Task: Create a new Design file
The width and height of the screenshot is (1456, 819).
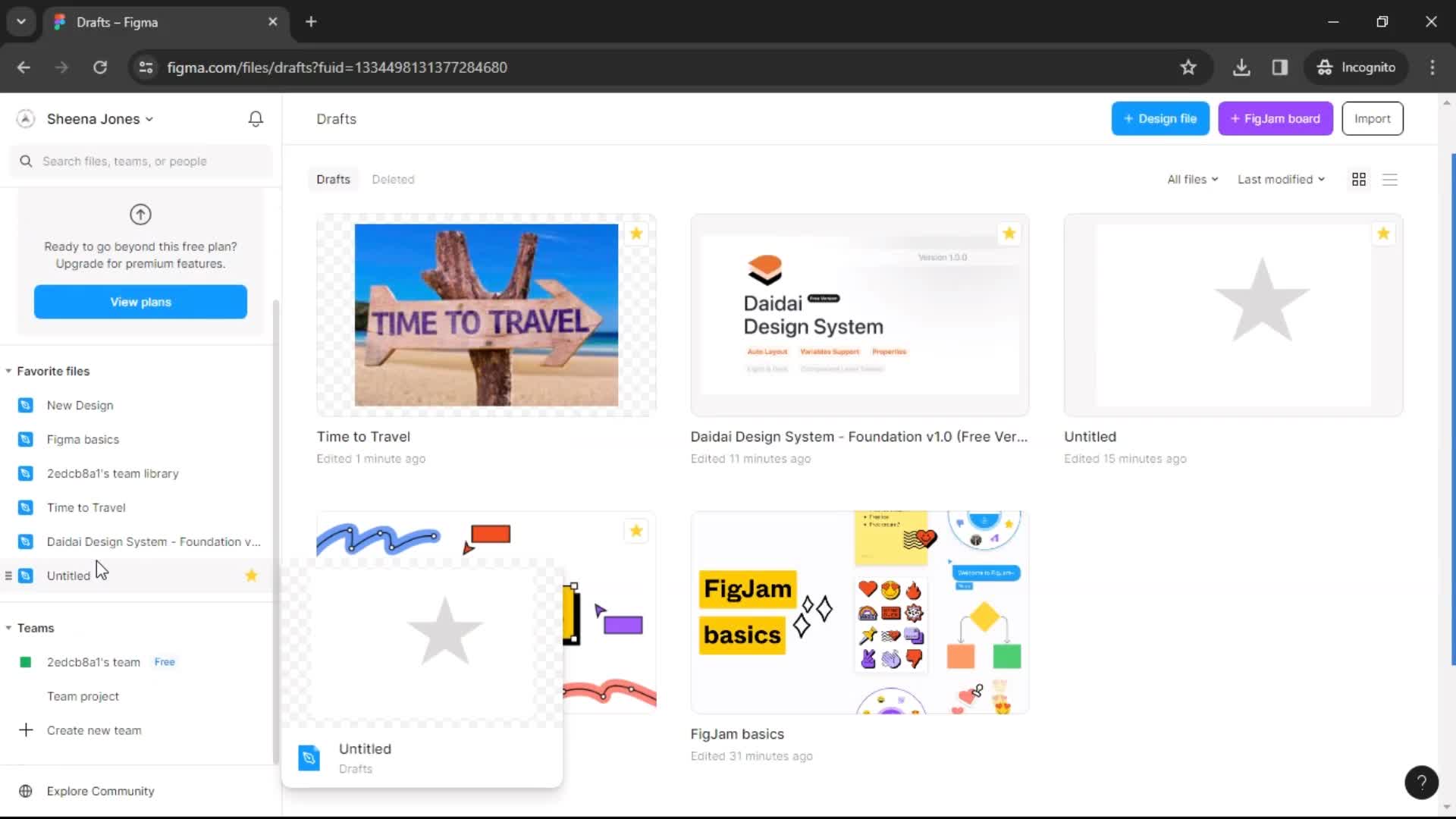Action: [1160, 119]
